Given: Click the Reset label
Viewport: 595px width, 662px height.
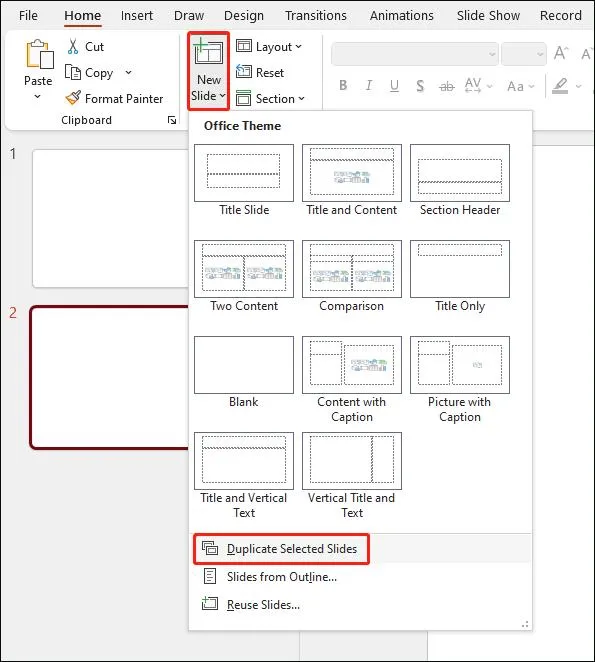Looking at the screenshot, I should coord(270,73).
